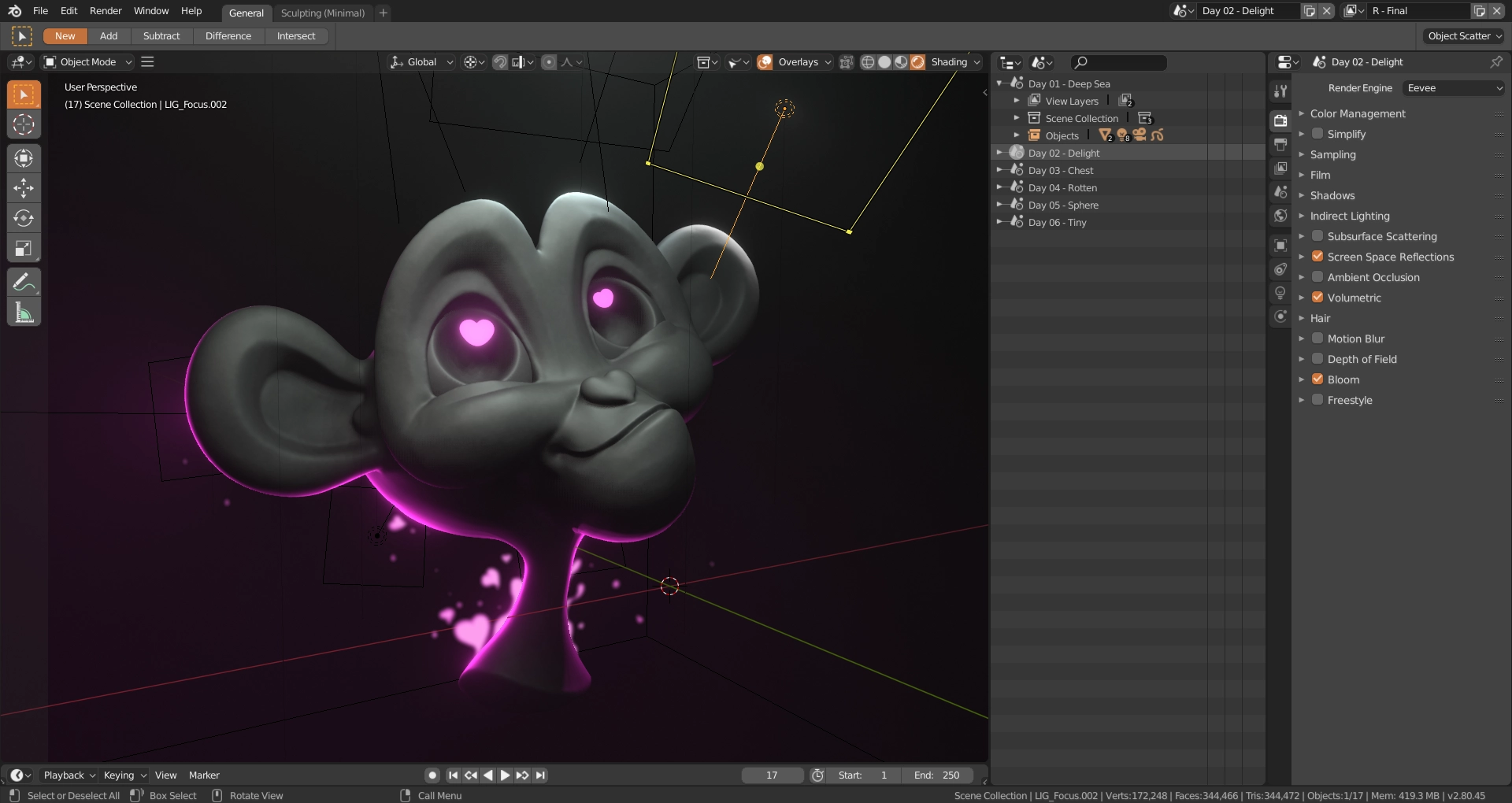Screen dimensions: 1512x803
Task: Select the Cursor tool in the toolbar
Action: [24, 124]
